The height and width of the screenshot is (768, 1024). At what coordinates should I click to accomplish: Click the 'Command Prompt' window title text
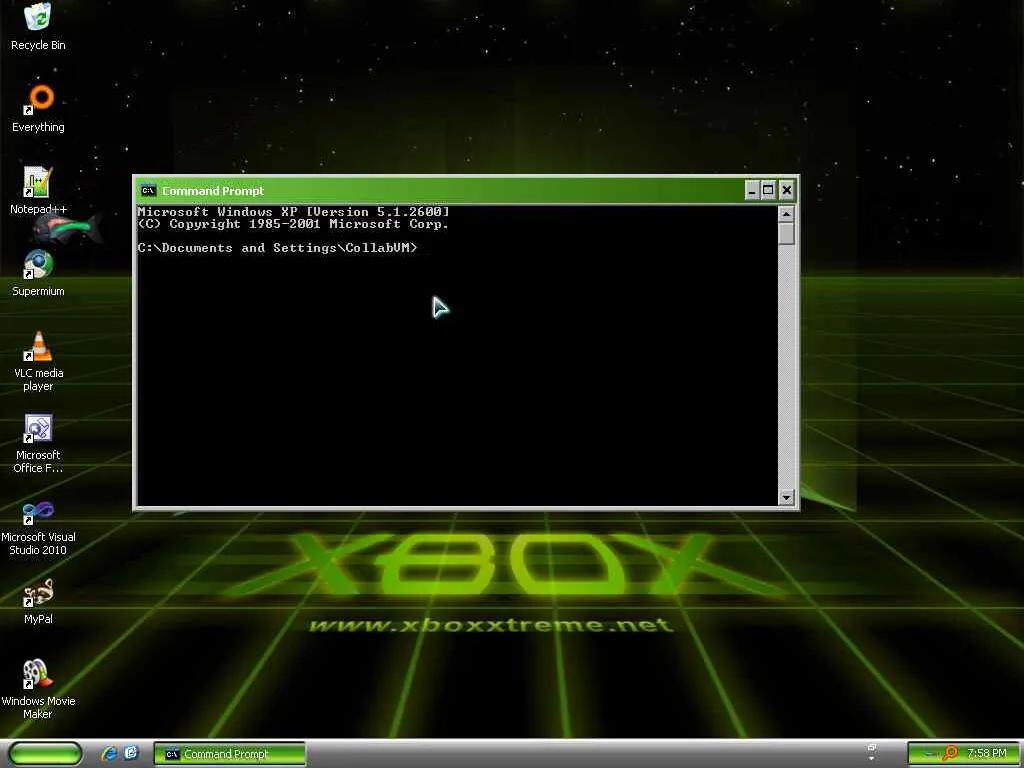[x=213, y=191]
